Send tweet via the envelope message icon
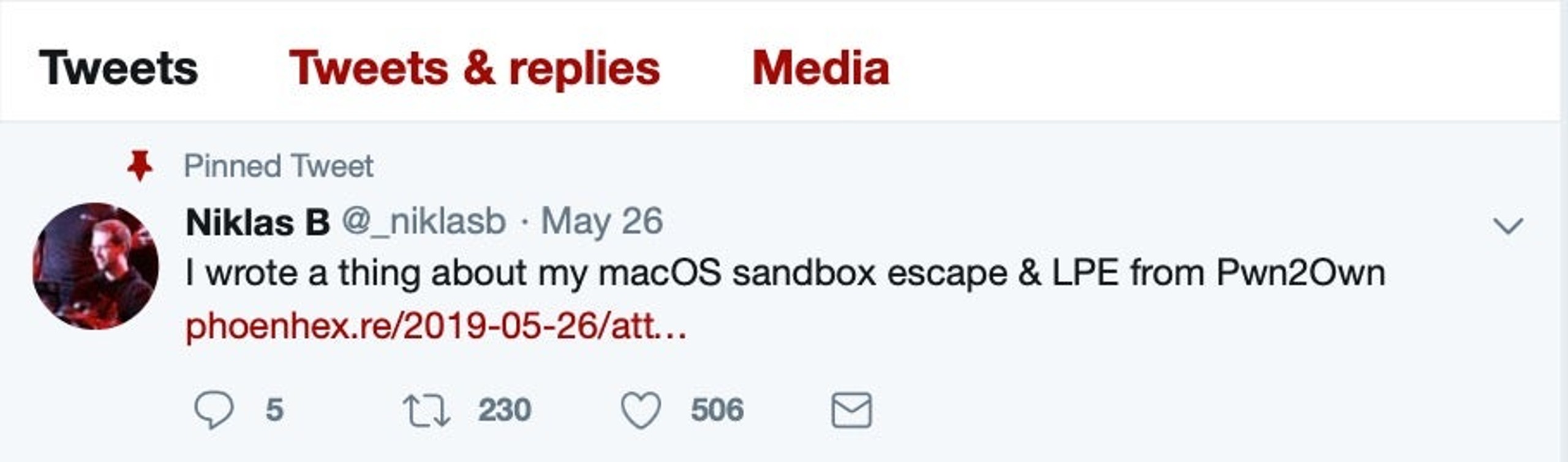This screenshot has width=1568, height=462. (x=851, y=410)
